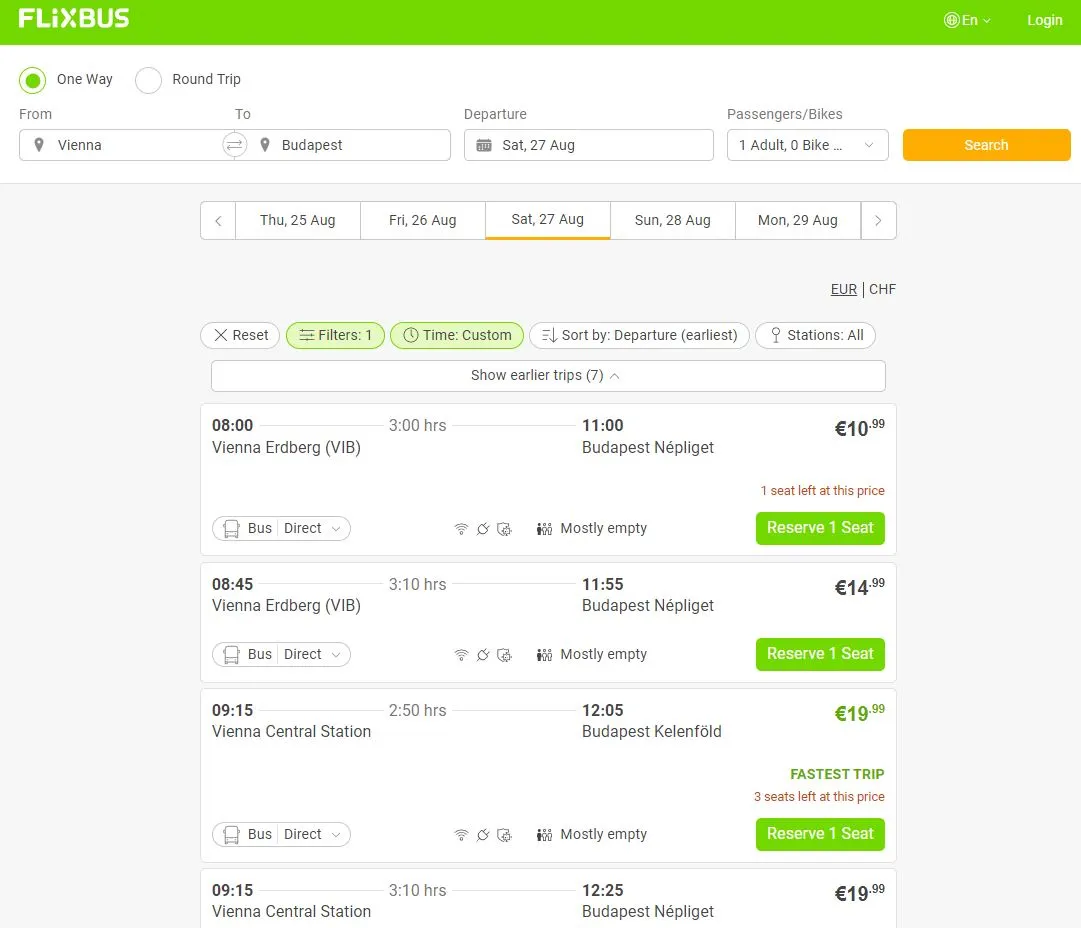Click the third amenity icon on 08:45 trip
1081x928 pixels.
505,654
